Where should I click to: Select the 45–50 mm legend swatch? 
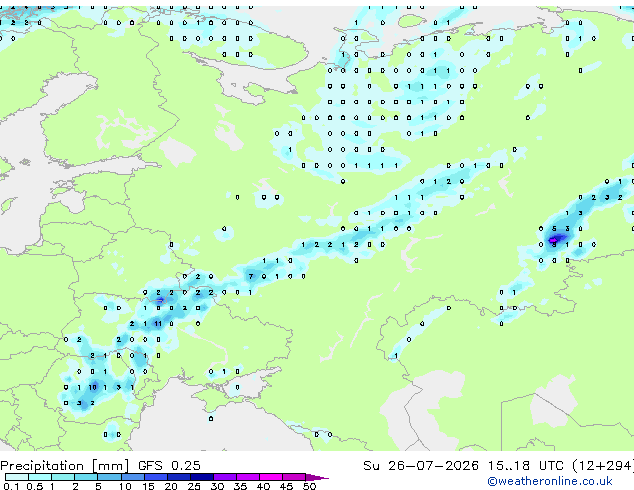coord(294,477)
